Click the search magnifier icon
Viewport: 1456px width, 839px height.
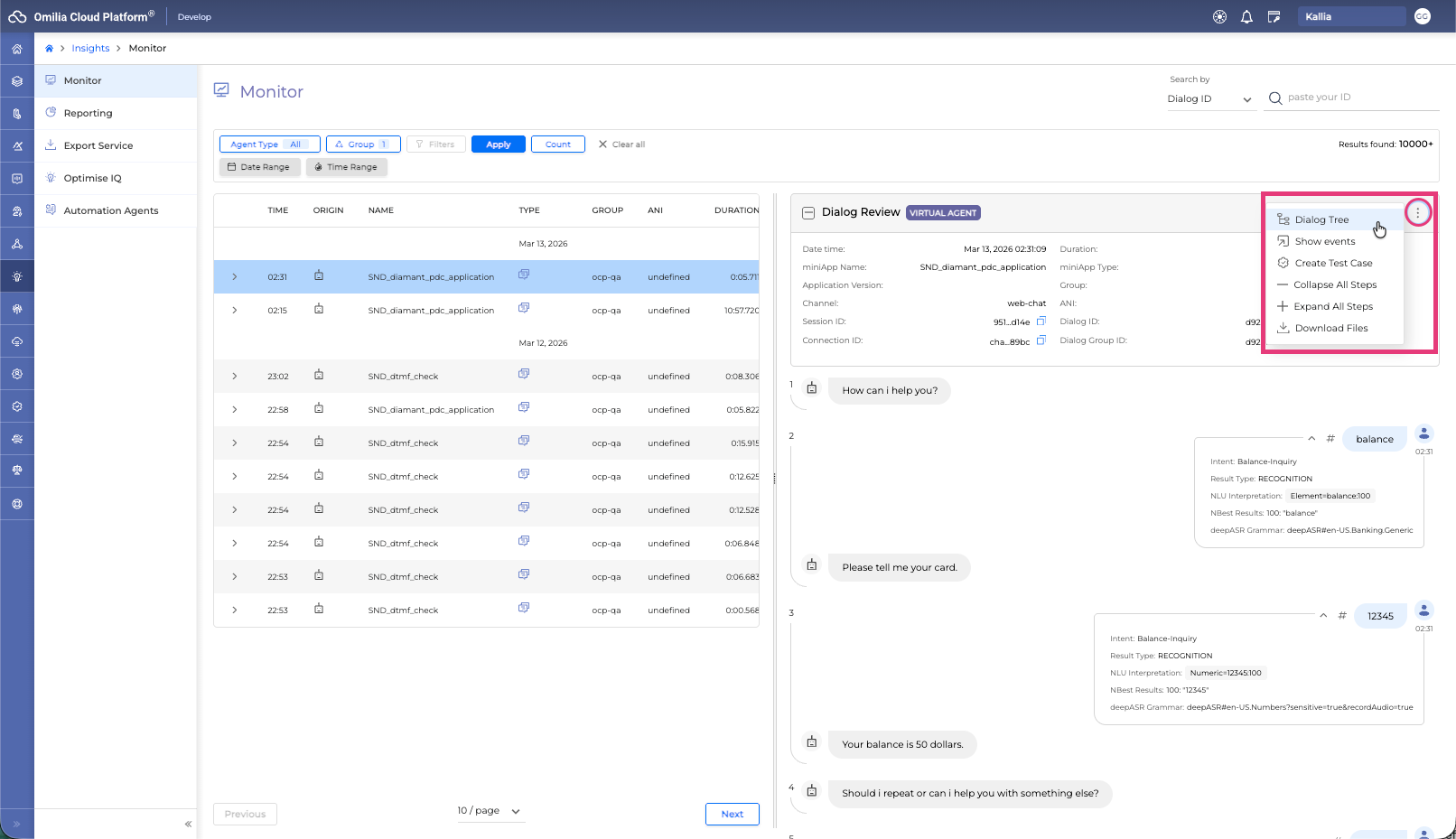tap(1274, 98)
